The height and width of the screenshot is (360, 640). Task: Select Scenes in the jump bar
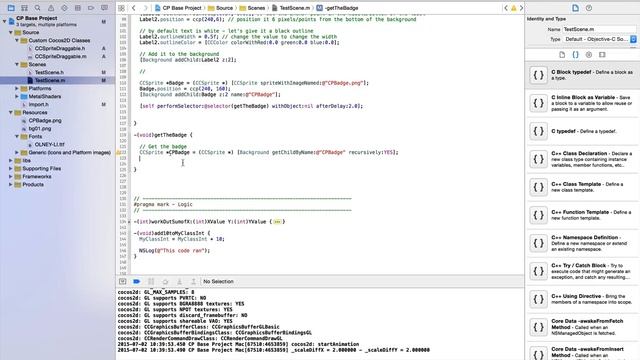point(252,8)
